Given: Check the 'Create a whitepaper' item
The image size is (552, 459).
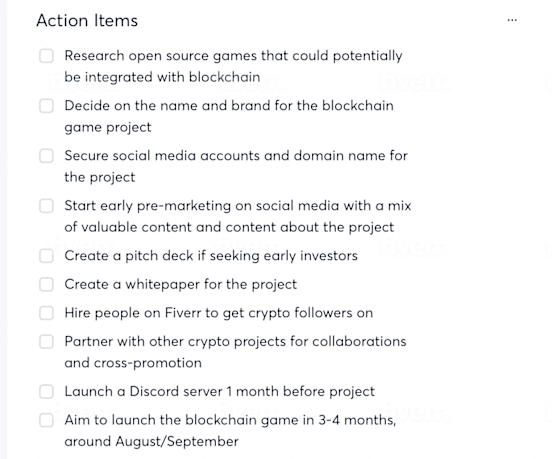Looking at the screenshot, I should click(46, 284).
